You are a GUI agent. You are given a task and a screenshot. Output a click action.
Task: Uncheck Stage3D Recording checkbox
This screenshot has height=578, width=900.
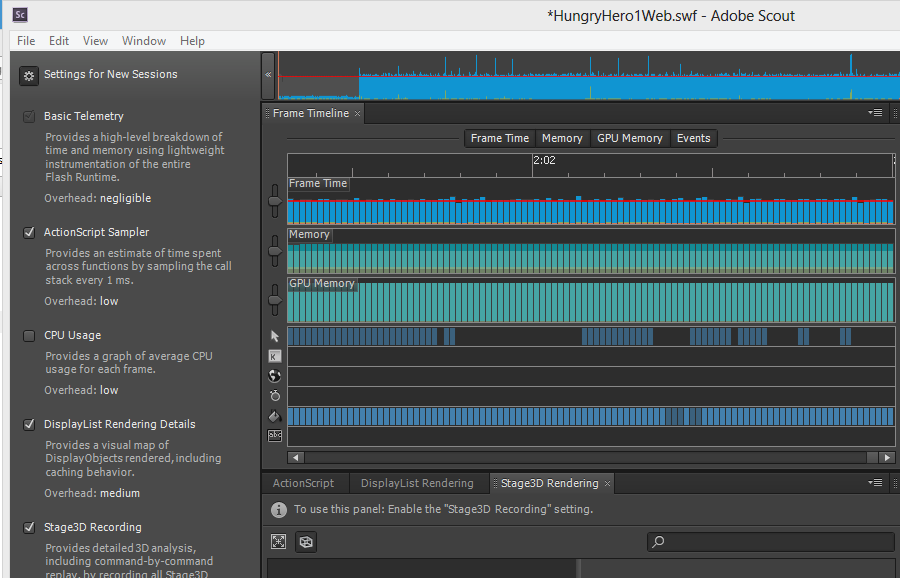pos(29,527)
